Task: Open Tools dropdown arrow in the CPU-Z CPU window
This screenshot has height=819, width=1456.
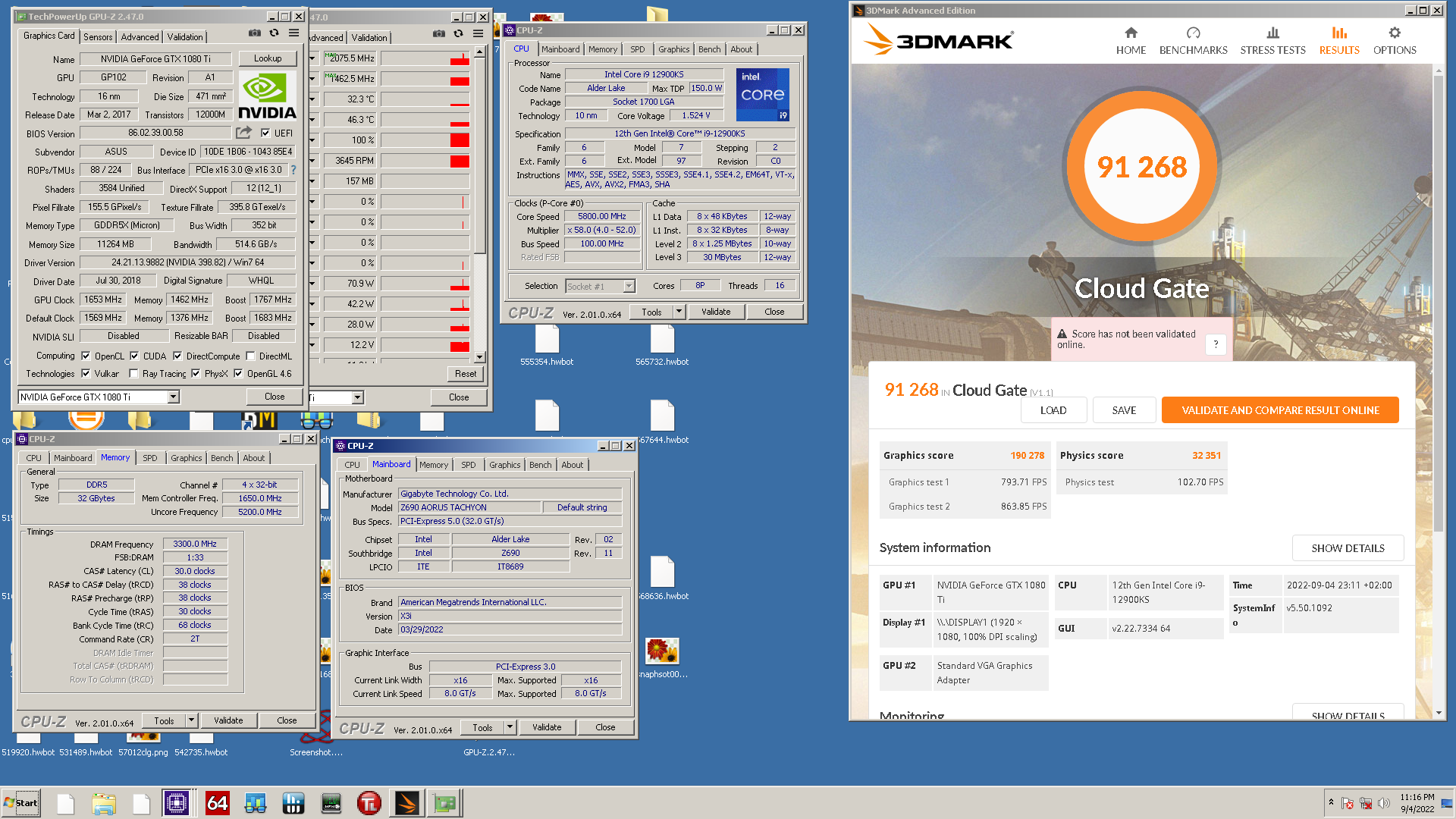Action: [x=679, y=312]
